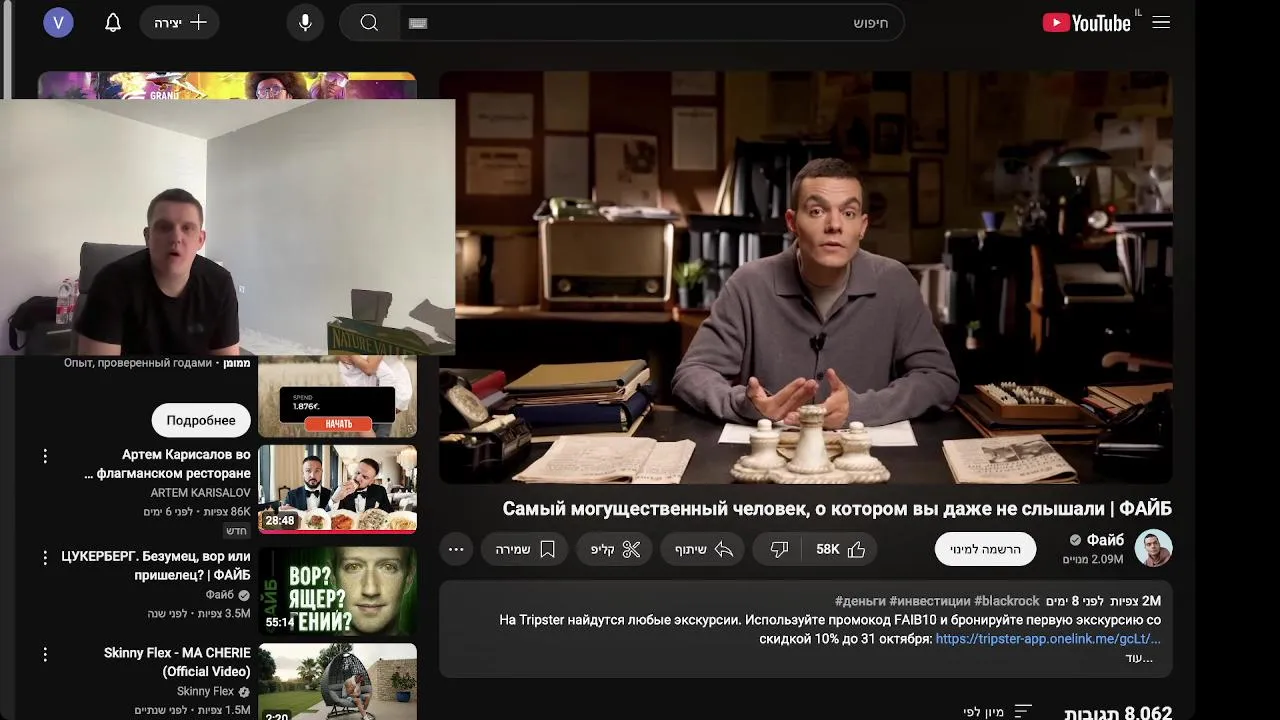Go to YouTube home via logo
The height and width of the screenshot is (720, 1280).
point(1087,22)
